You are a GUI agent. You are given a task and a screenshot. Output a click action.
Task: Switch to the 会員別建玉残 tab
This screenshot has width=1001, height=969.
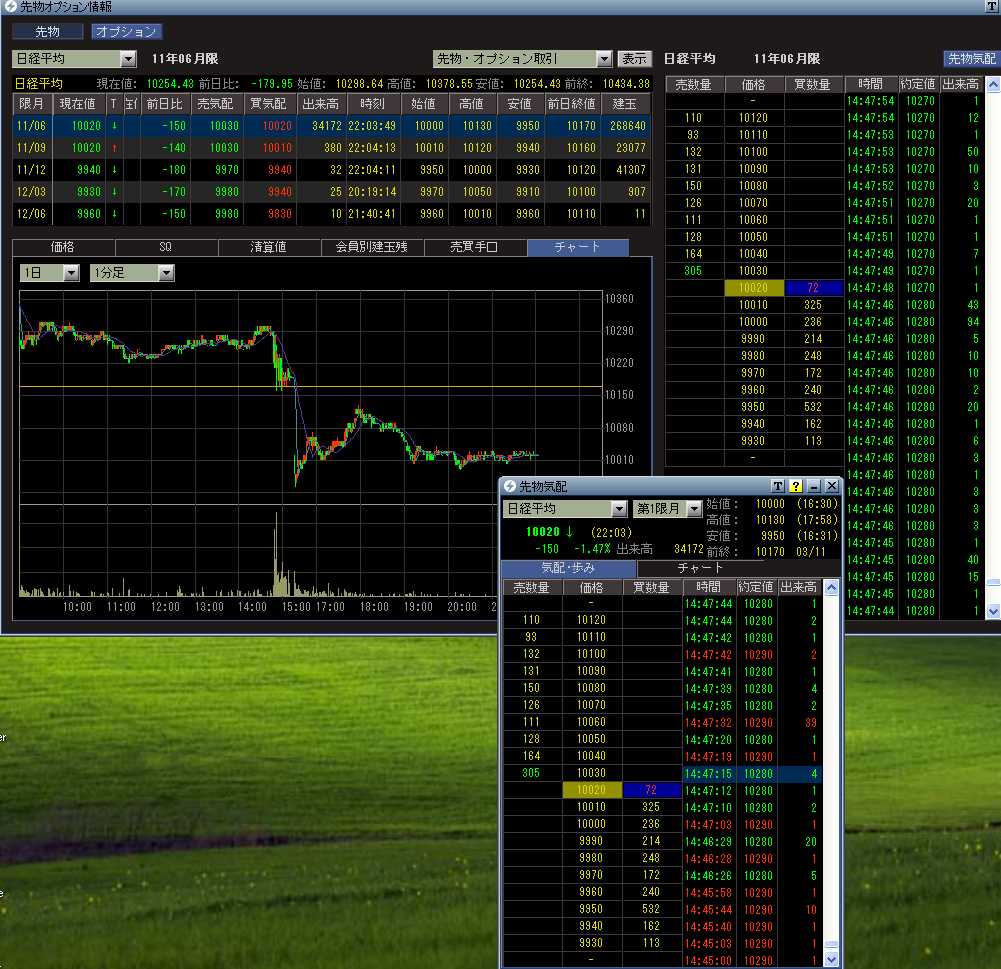[x=372, y=247]
